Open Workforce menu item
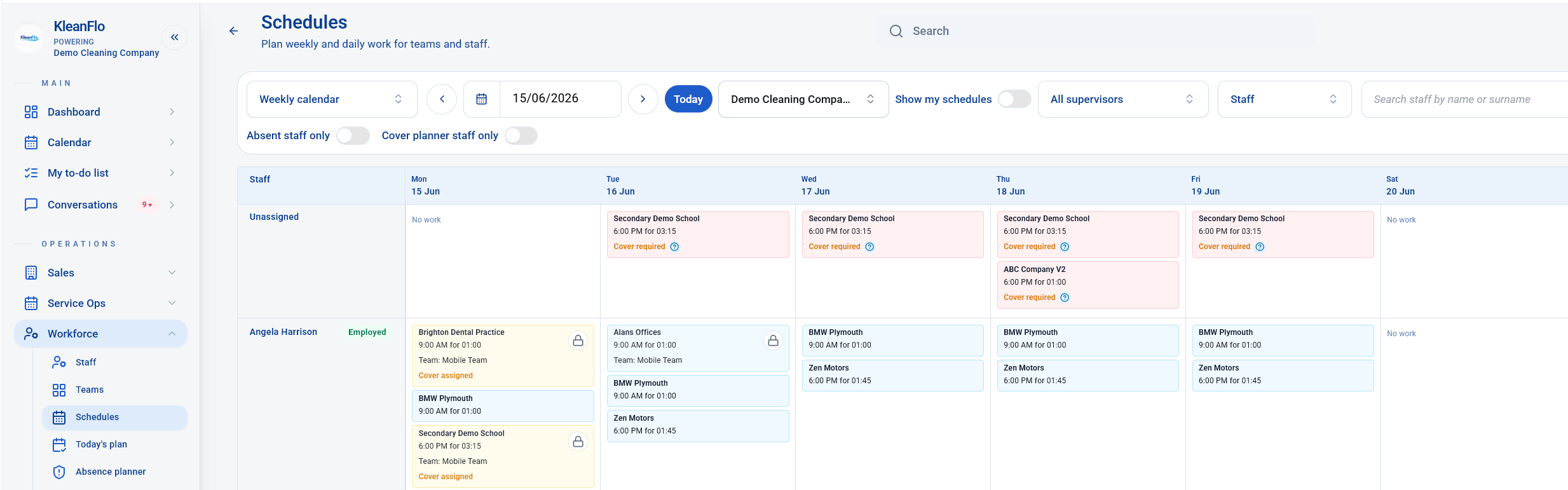This screenshot has width=1568, height=490. point(100,334)
